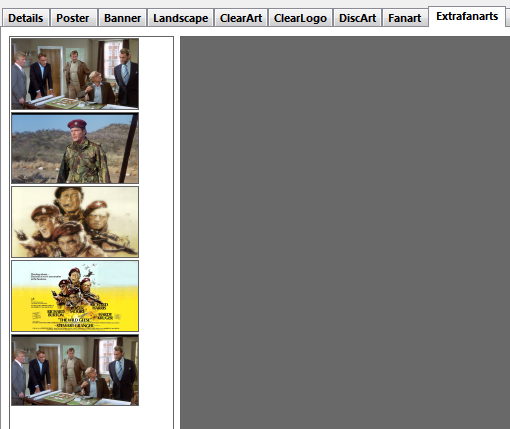Screen dimensions: 510x429
Task: Switch to the ClearLogo tab
Action: [300, 18]
